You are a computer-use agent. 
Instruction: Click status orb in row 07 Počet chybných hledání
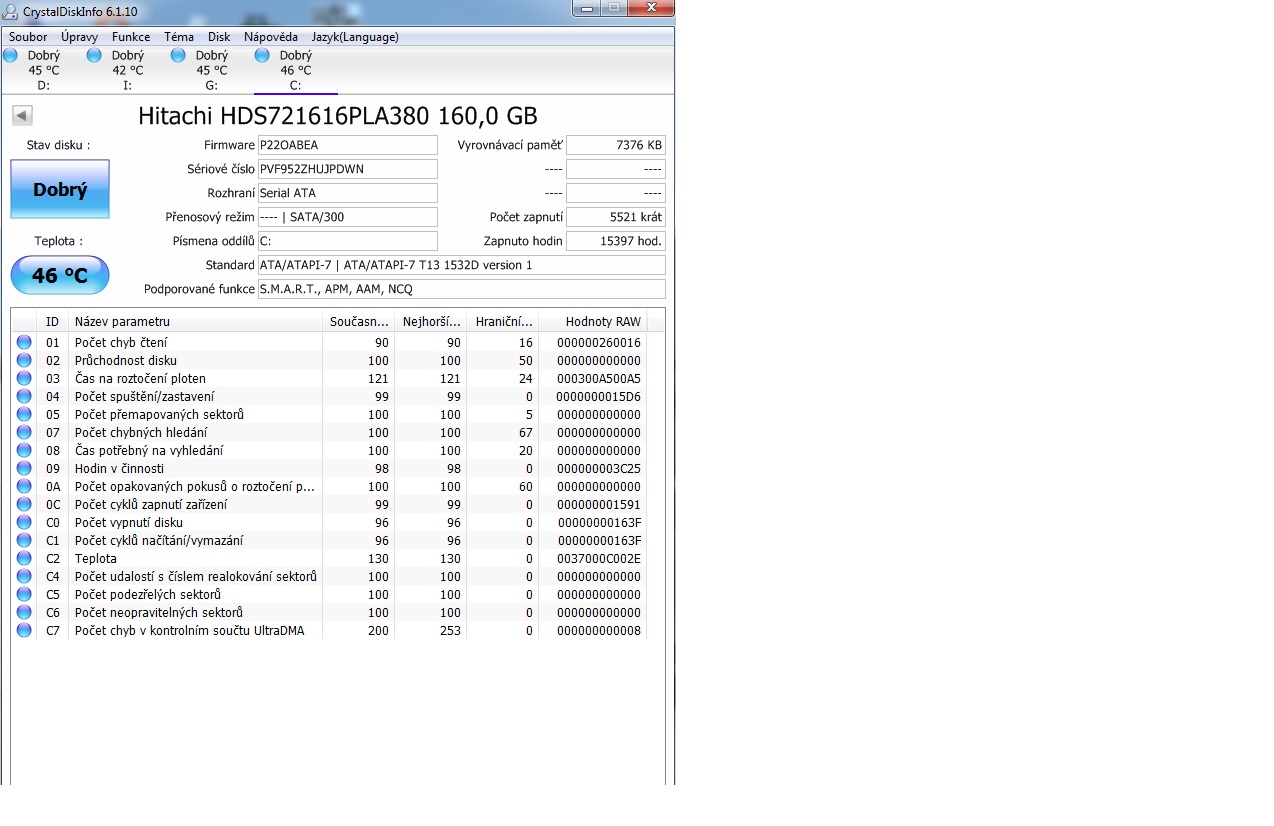[x=24, y=432]
